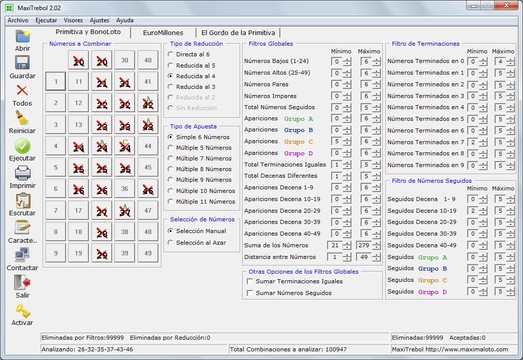Open the Visores menu
The width and height of the screenshot is (523, 360).
73,20
